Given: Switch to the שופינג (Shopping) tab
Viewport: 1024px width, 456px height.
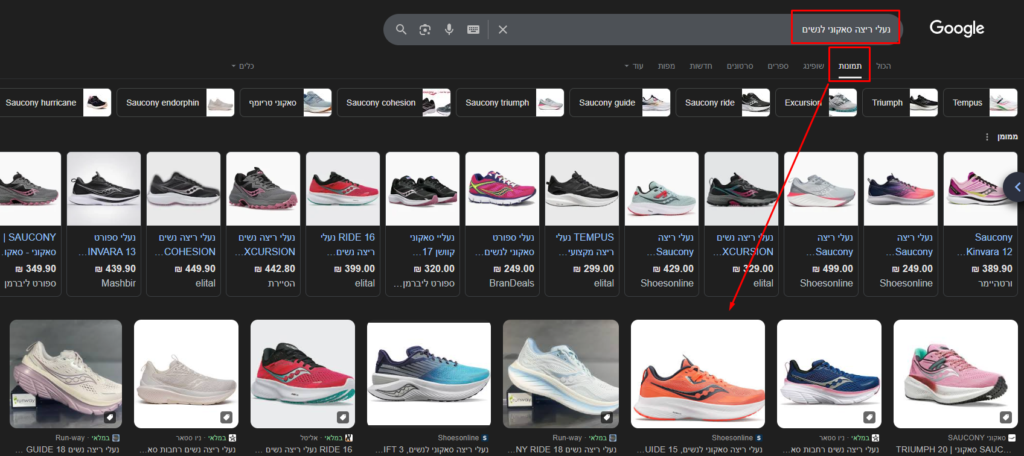Looking at the screenshot, I should [x=813, y=66].
